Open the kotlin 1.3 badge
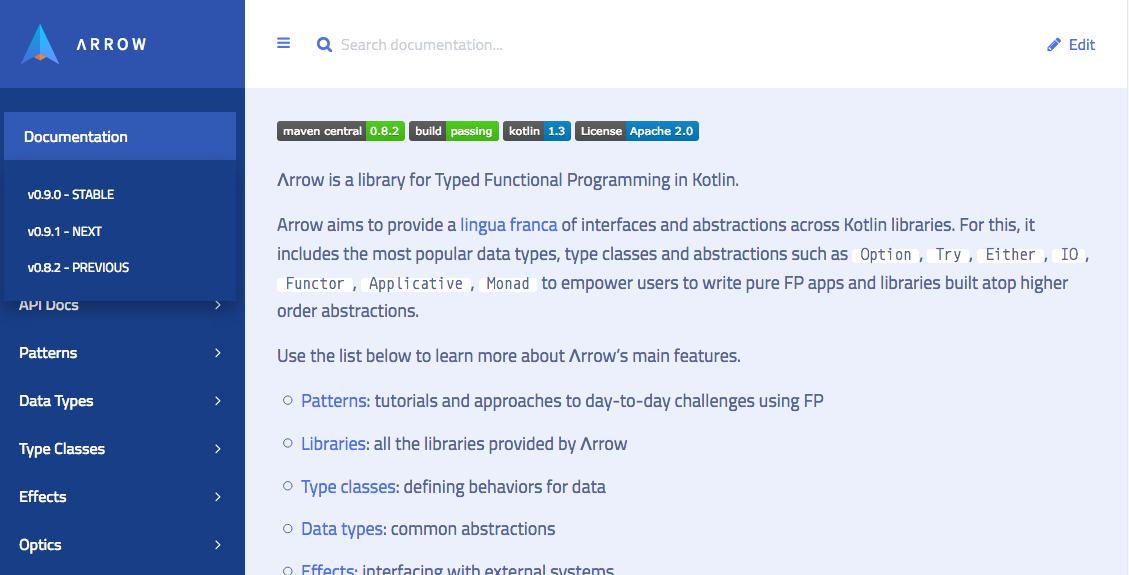Screen dimensions: 1129x575 pyautogui.click(x=536, y=131)
